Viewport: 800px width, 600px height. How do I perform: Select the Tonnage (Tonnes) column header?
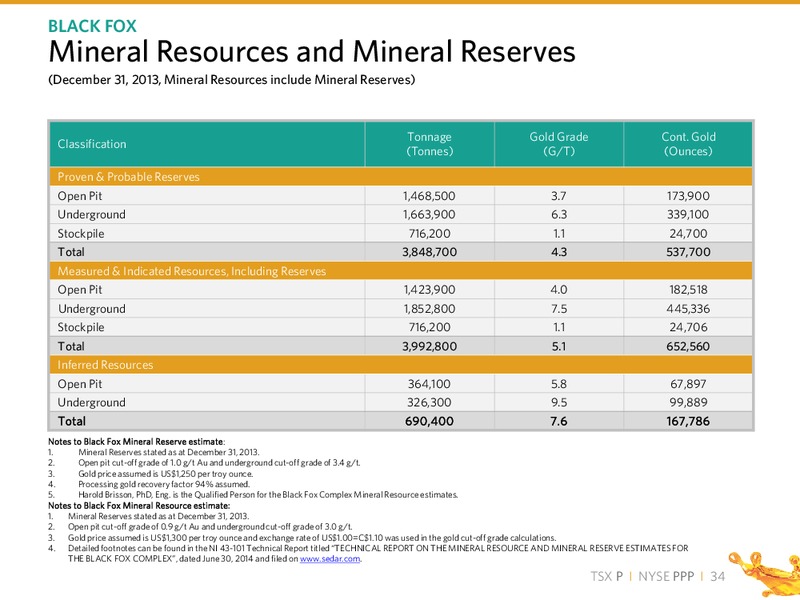click(x=429, y=144)
